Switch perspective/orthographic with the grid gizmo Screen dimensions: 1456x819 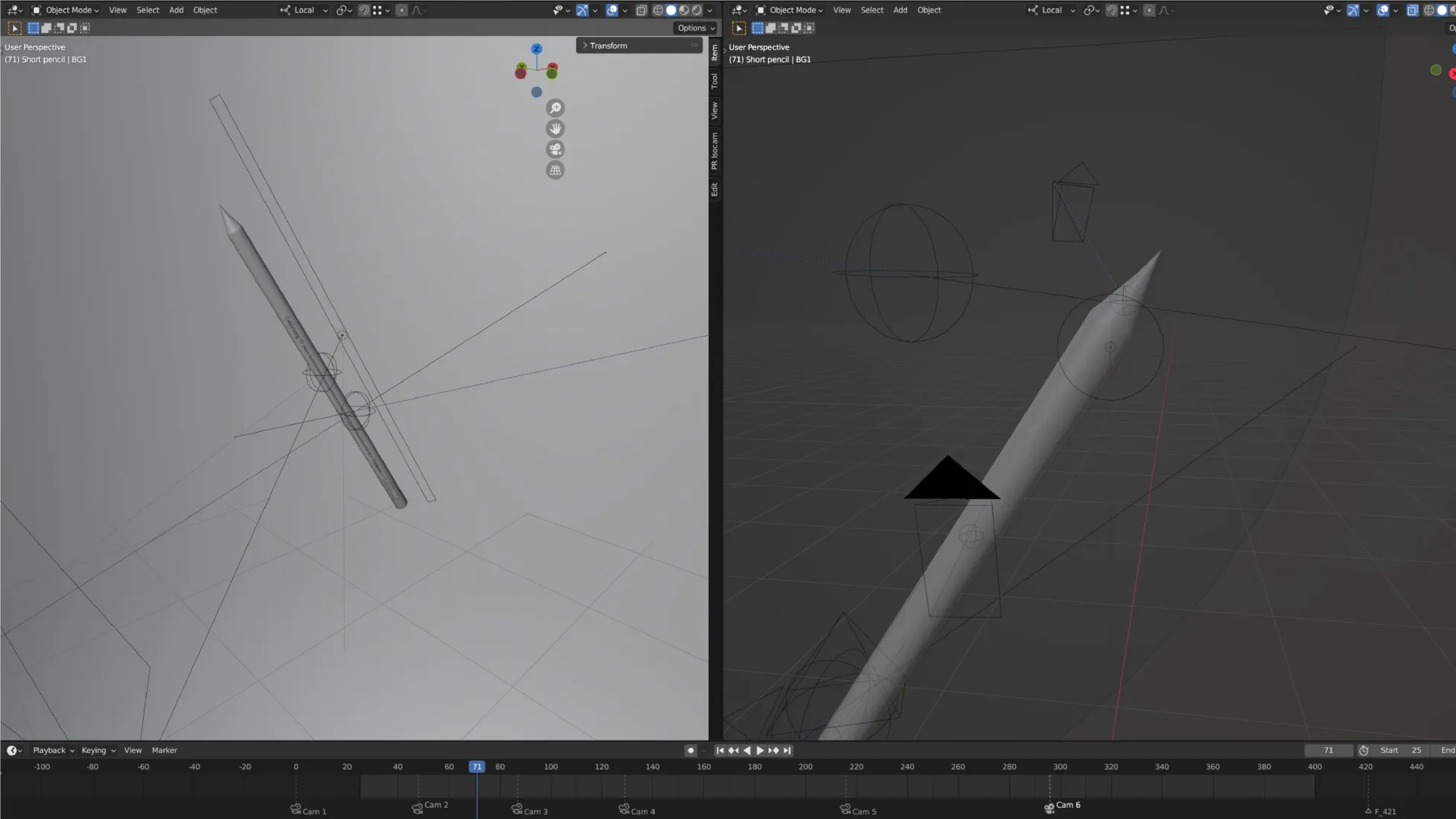point(555,170)
